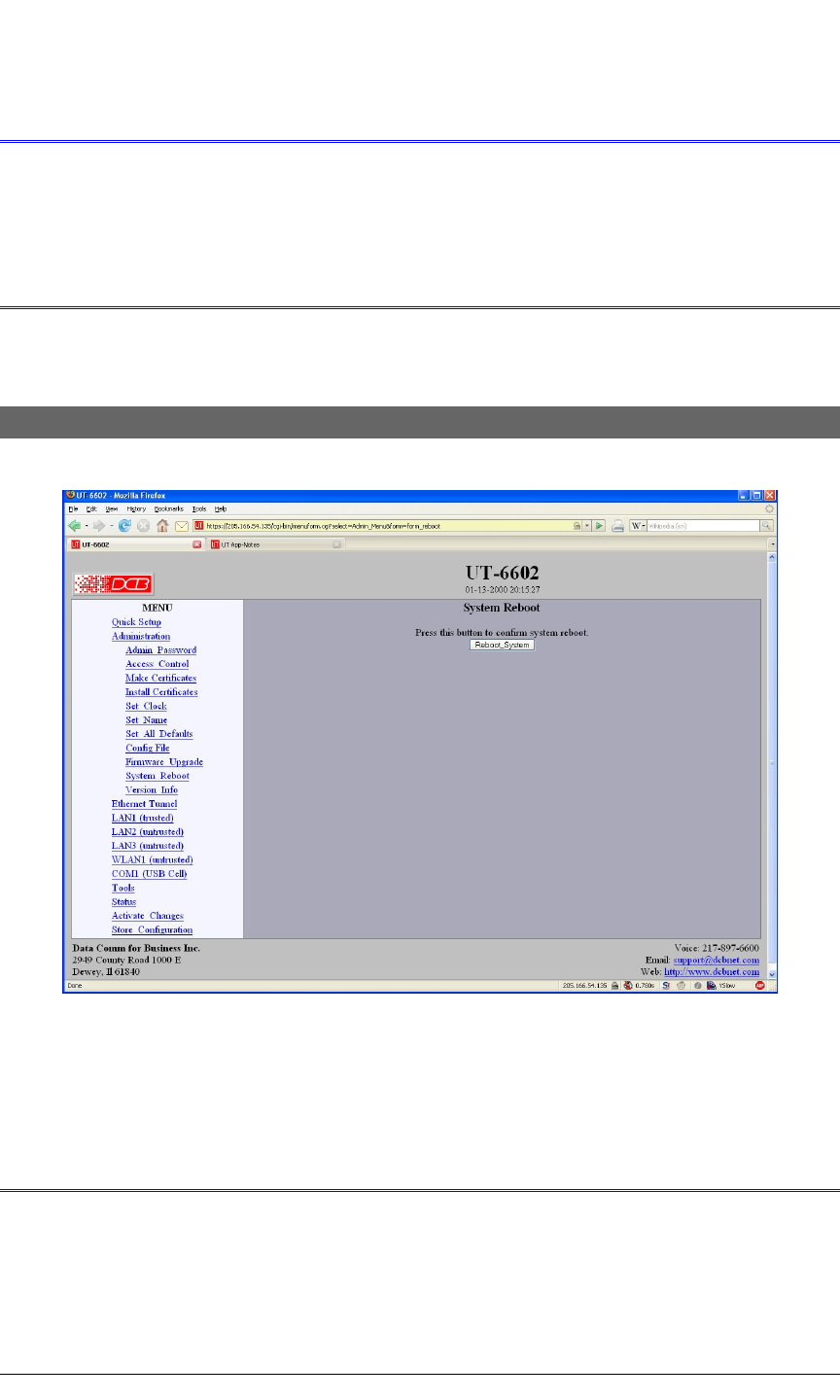This screenshot has width=840, height=1400.
Task: Switch to the UT App-Notes tab
Action: (x=277, y=544)
